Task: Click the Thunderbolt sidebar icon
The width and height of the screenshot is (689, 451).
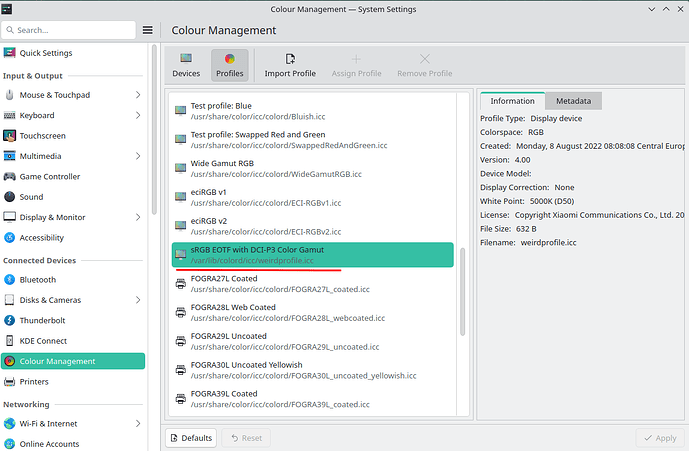Action: click(x=10, y=321)
